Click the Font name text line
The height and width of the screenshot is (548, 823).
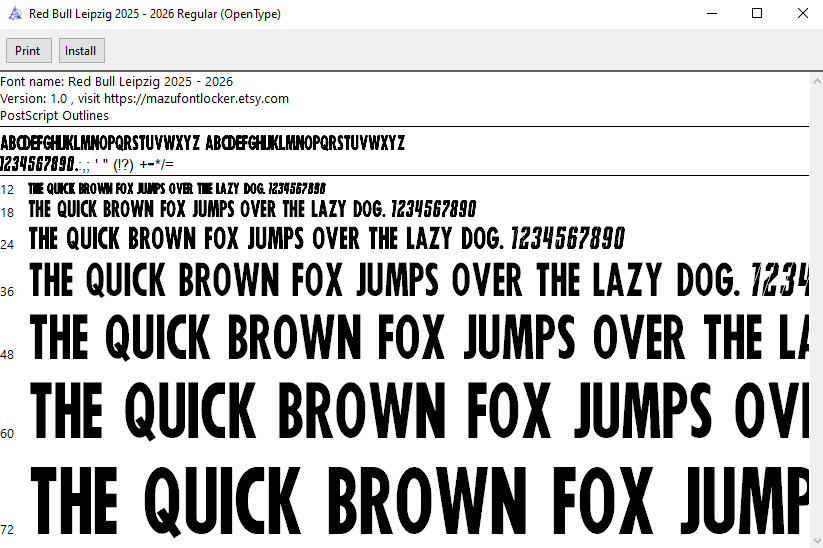pyautogui.click(x=117, y=81)
